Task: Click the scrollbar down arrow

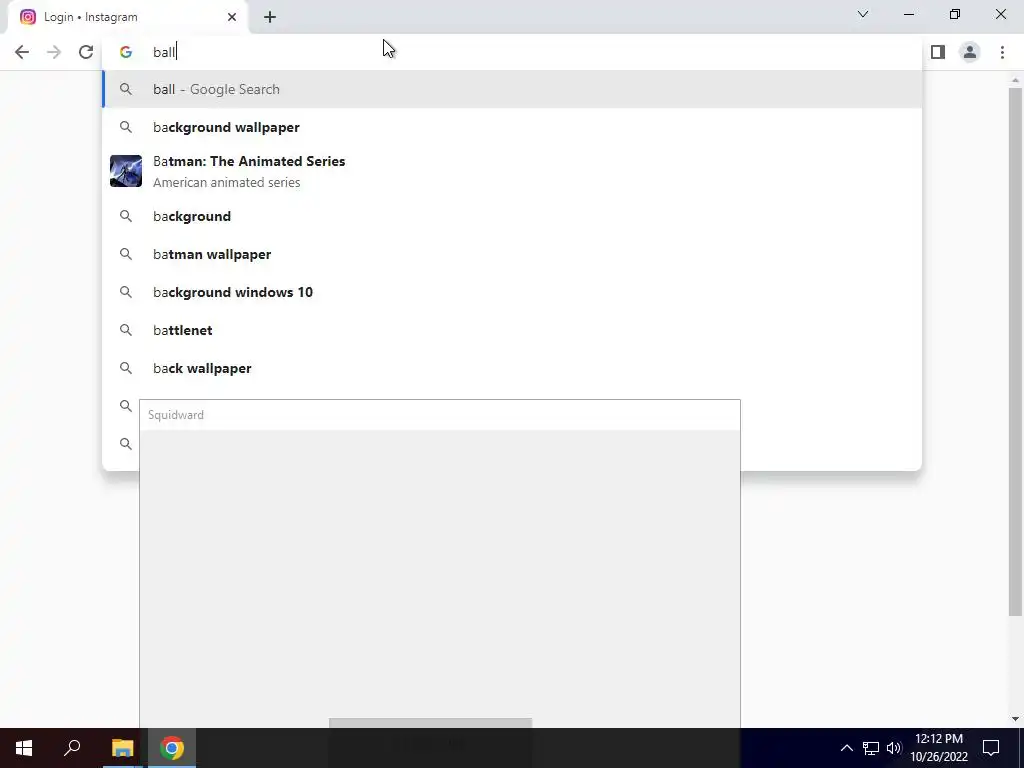Action: [1015, 719]
